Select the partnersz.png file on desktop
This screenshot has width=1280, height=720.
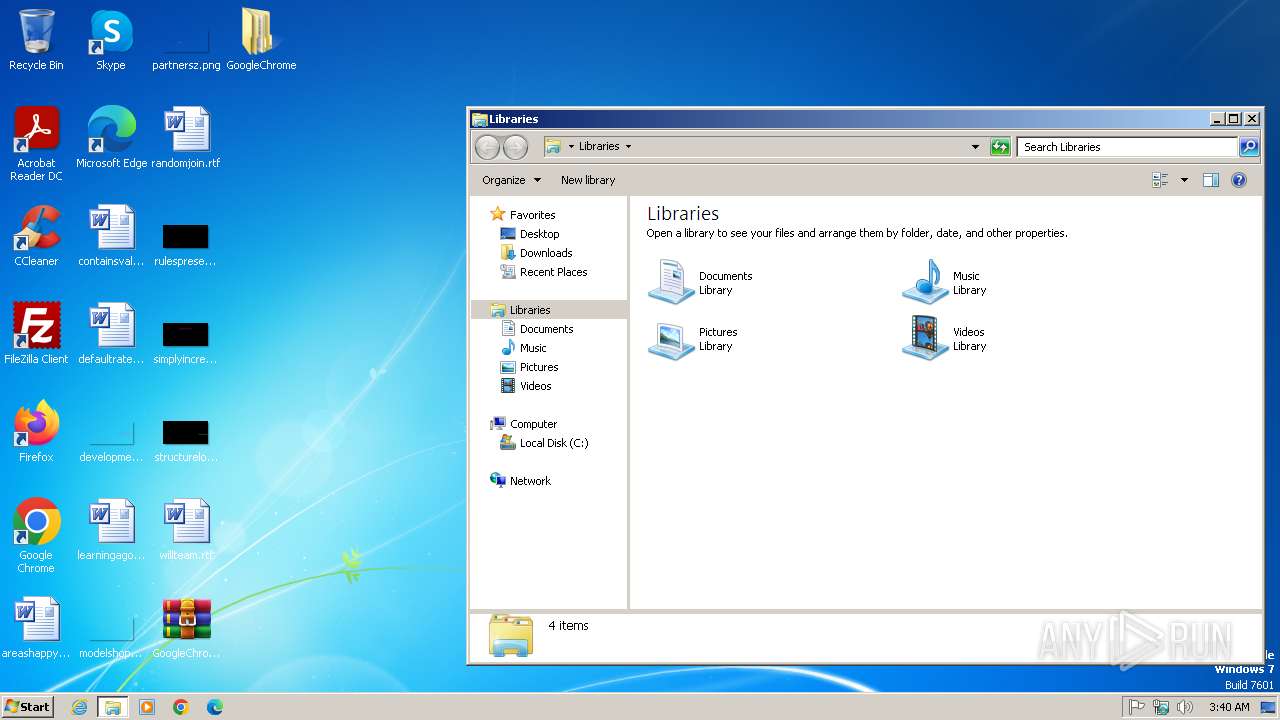pyautogui.click(x=186, y=40)
